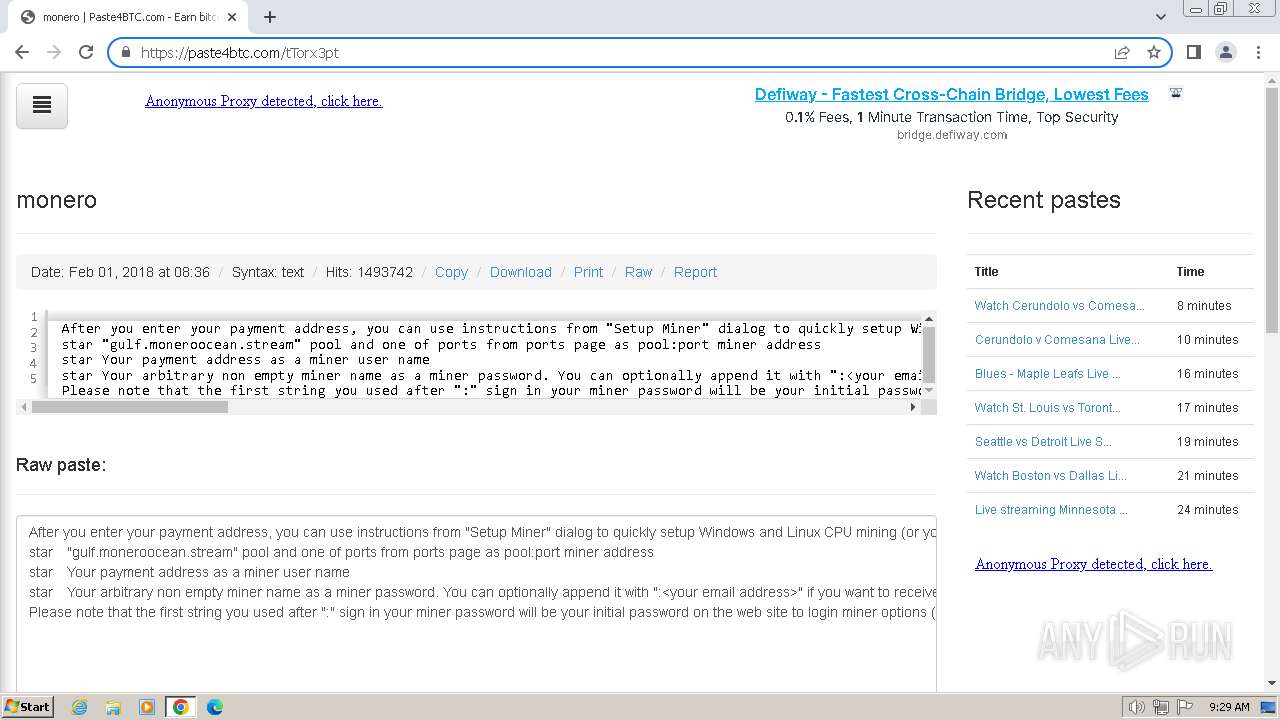1280x720 pixels.
Task: Open the Defiway Cross-Chain Bridge ad link
Action: coord(951,94)
